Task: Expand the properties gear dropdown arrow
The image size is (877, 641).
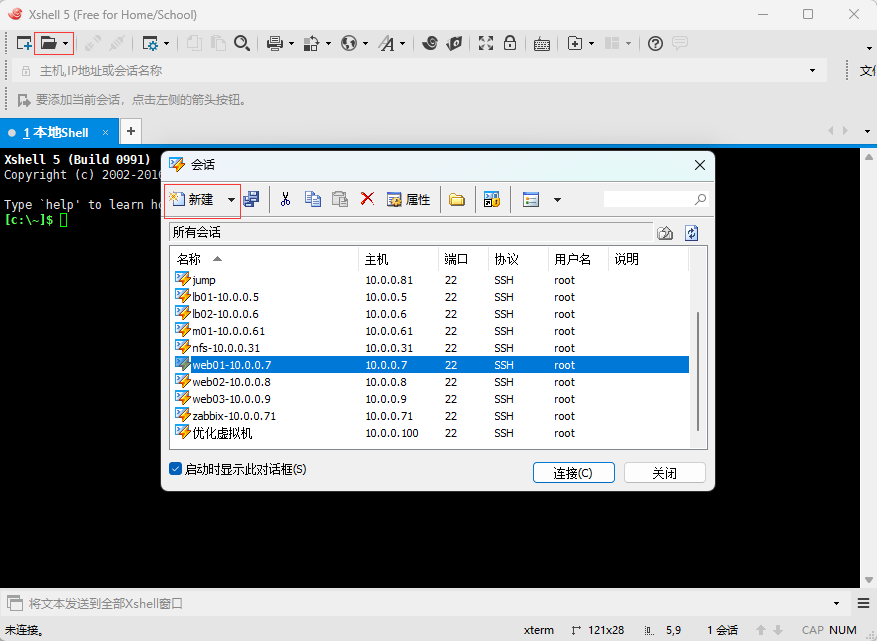Action: click(x=166, y=43)
